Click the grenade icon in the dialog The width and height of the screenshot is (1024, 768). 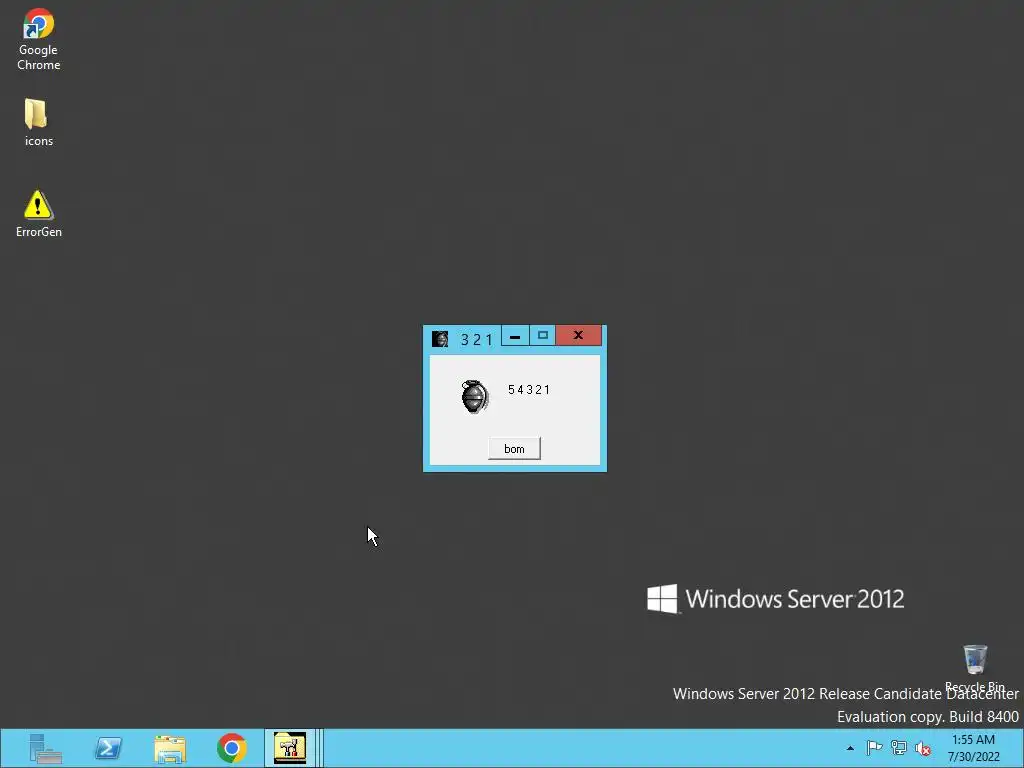tap(475, 396)
